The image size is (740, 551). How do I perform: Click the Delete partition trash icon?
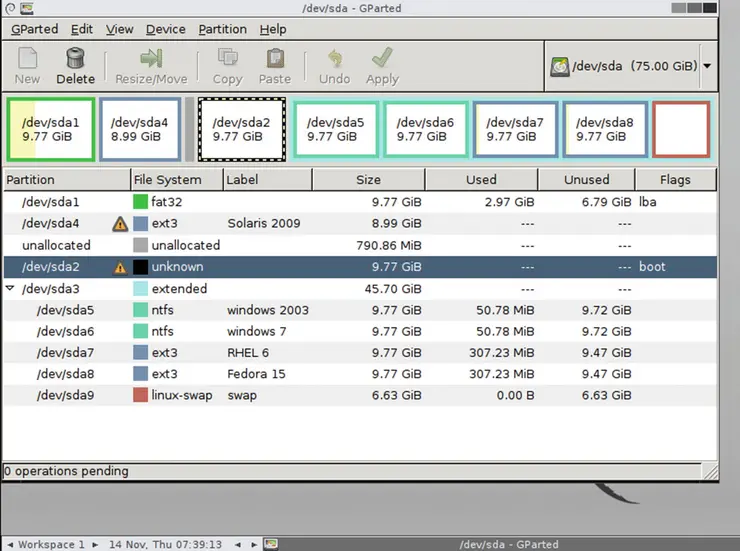click(x=75, y=59)
